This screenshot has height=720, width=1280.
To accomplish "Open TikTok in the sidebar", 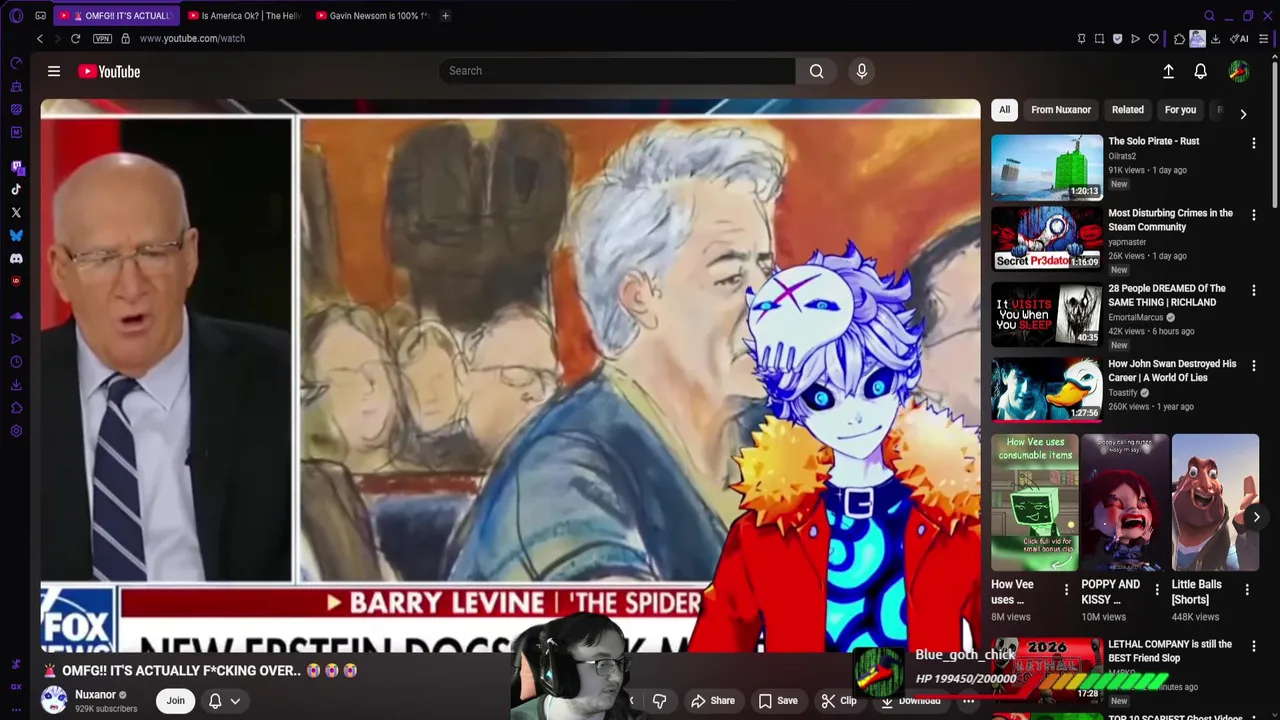I will click(x=16, y=189).
